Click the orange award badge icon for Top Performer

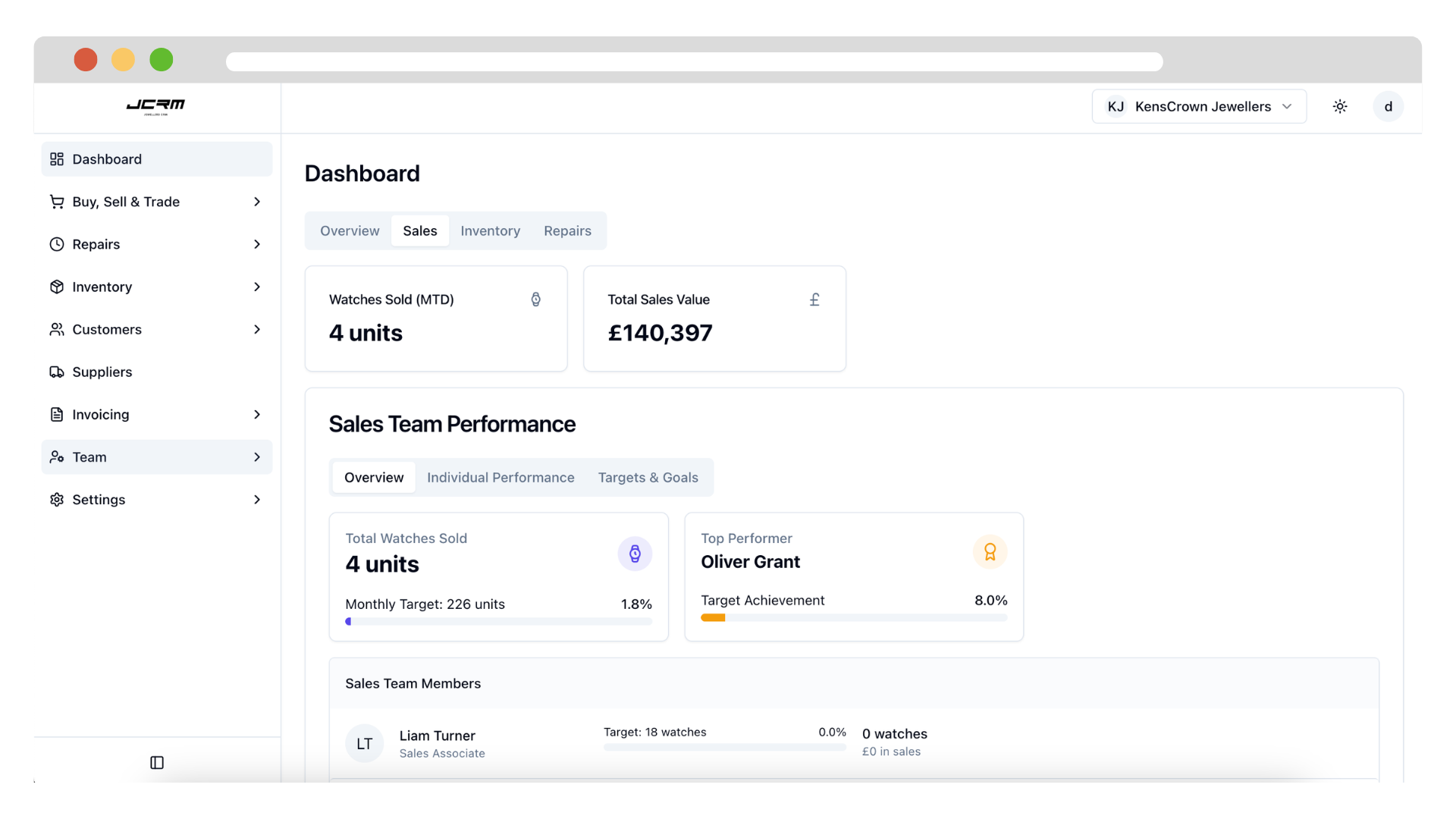click(x=990, y=552)
